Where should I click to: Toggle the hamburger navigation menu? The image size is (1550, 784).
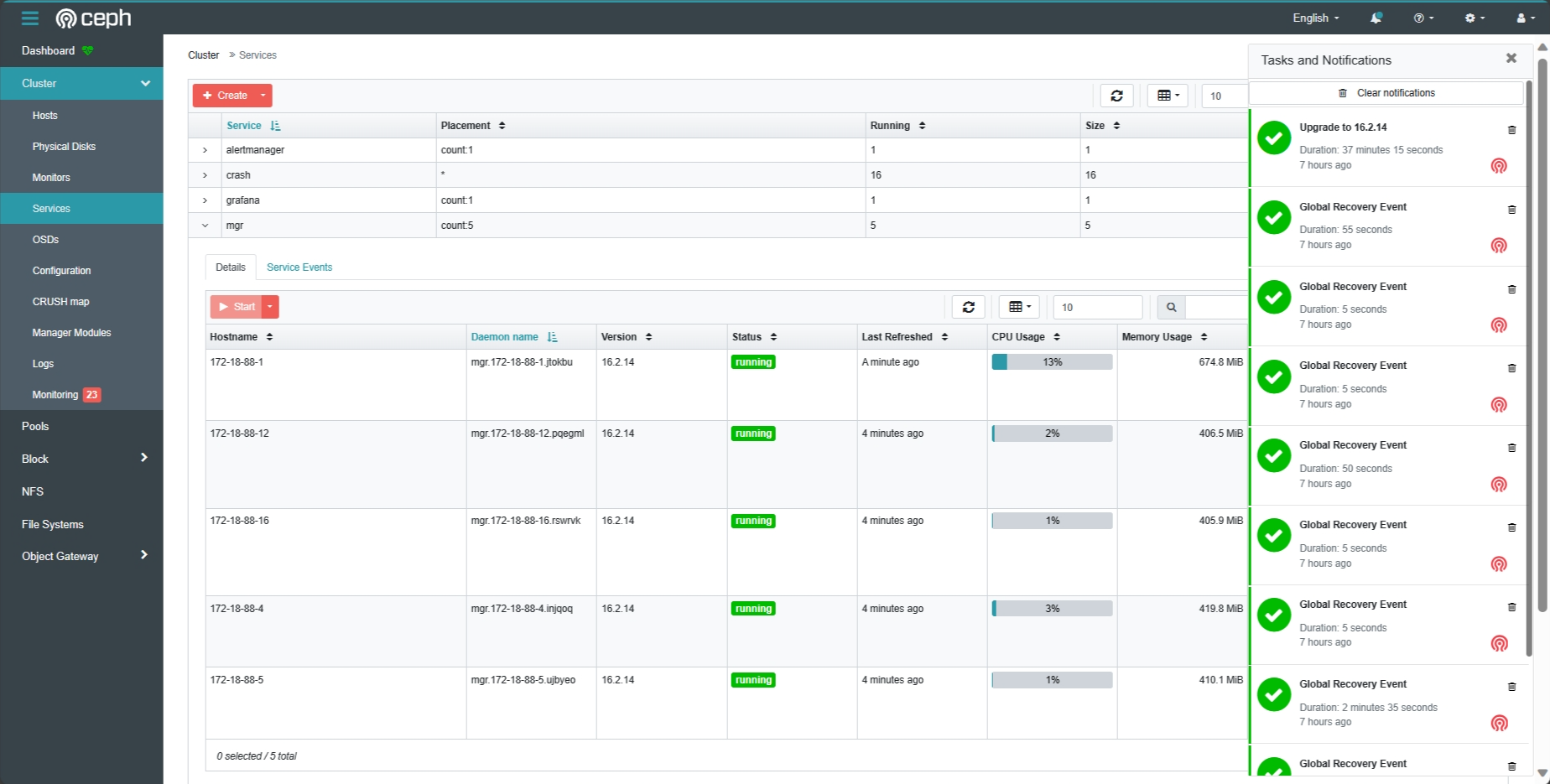coord(30,18)
